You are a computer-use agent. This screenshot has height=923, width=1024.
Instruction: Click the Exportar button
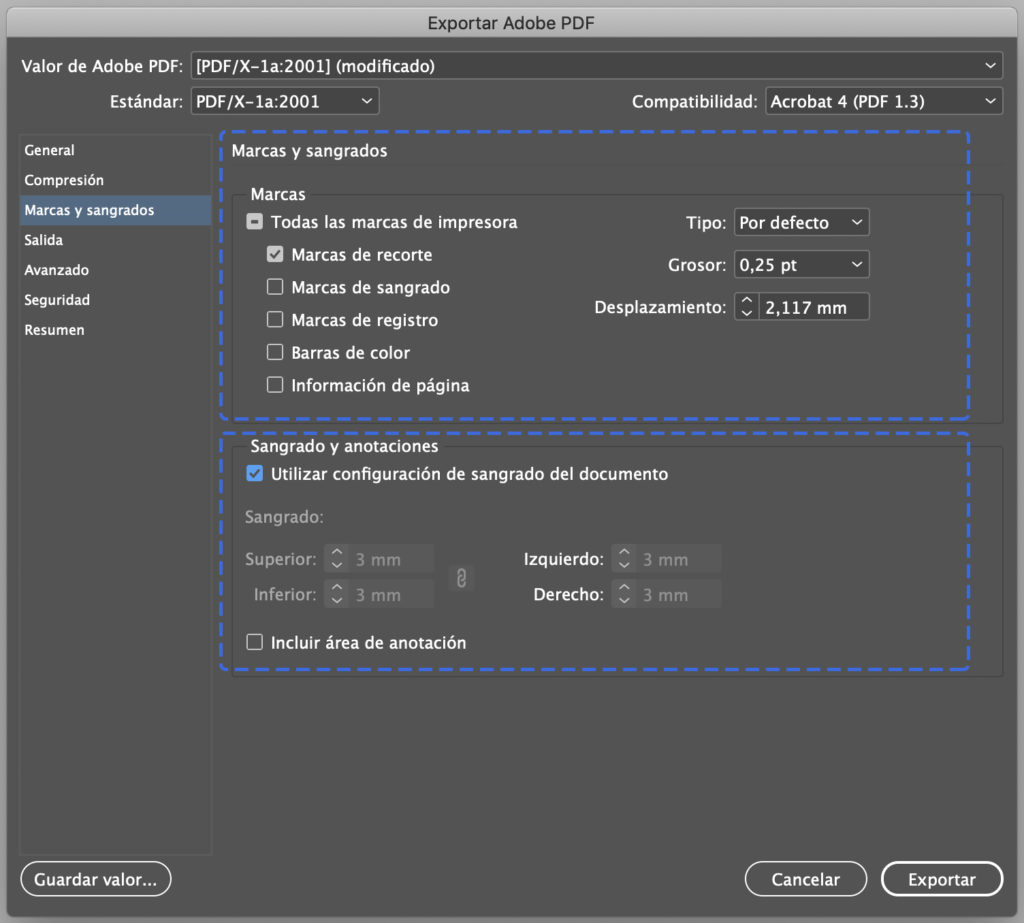942,879
